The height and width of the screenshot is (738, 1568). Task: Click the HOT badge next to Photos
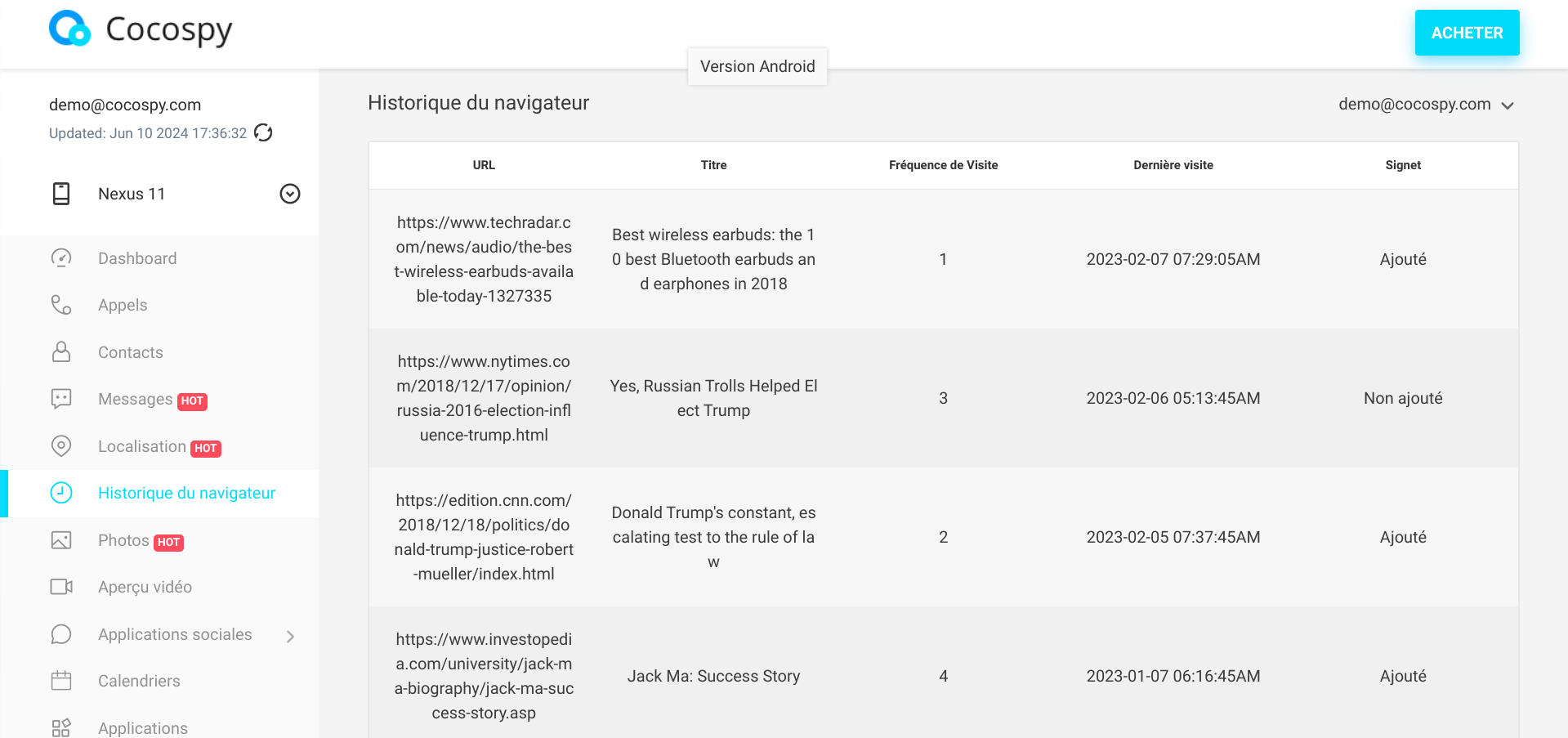tap(169, 543)
